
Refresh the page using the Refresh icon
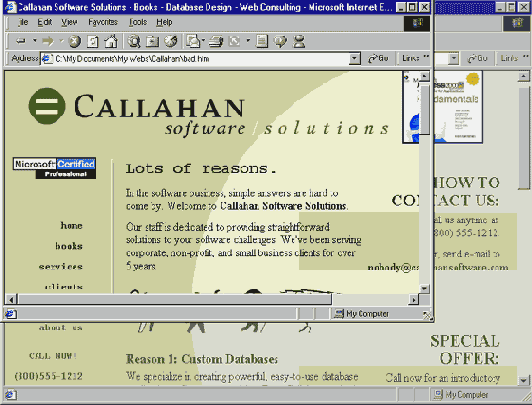point(93,41)
